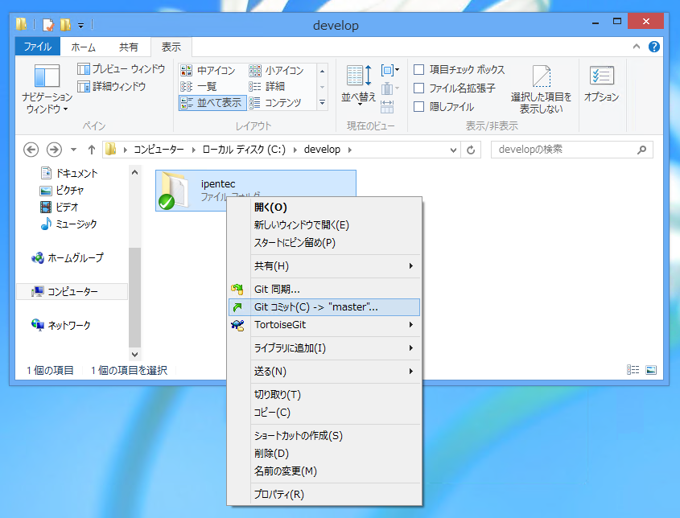Screen dimensions: 680x518
Task: Toggle the プレビュー ウィンドウ pane
Action: pos(121,69)
